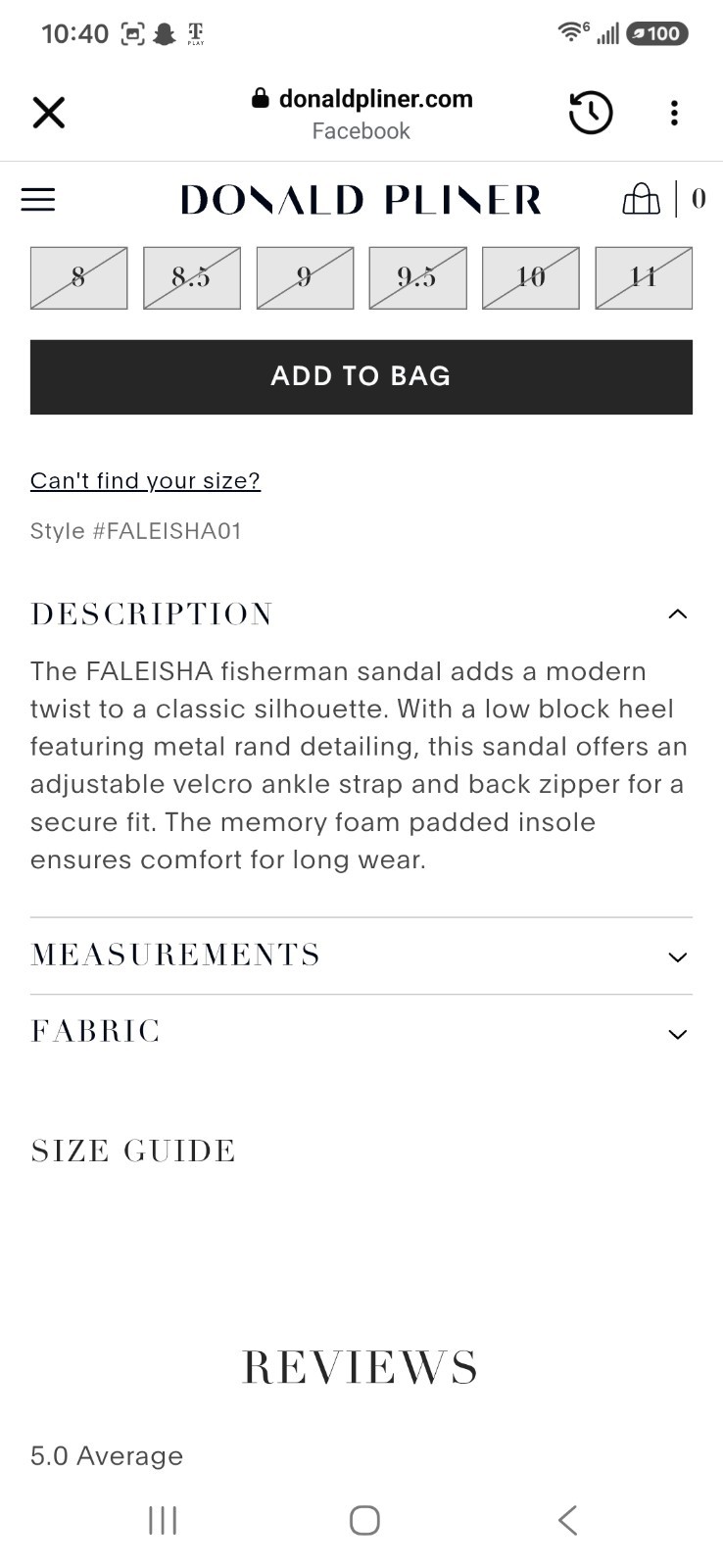Tap the Donald Pliner logo
723x1568 pixels.
[361, 200]
